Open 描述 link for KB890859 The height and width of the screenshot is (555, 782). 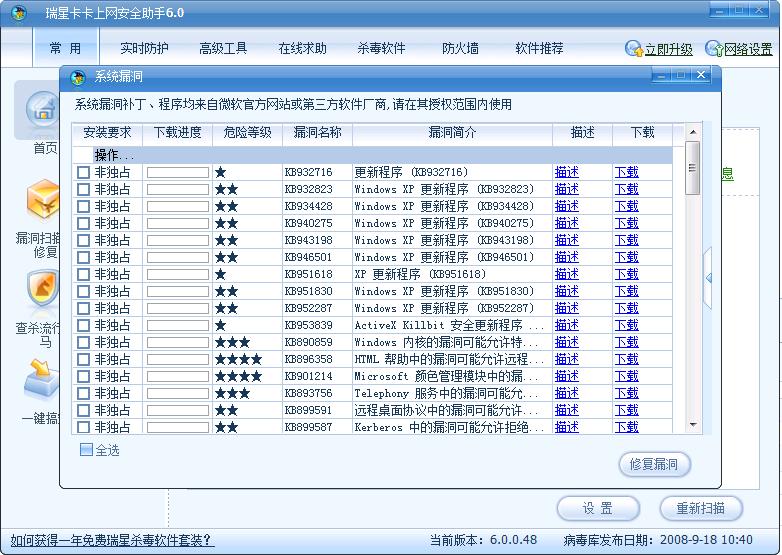coord(567,342)
